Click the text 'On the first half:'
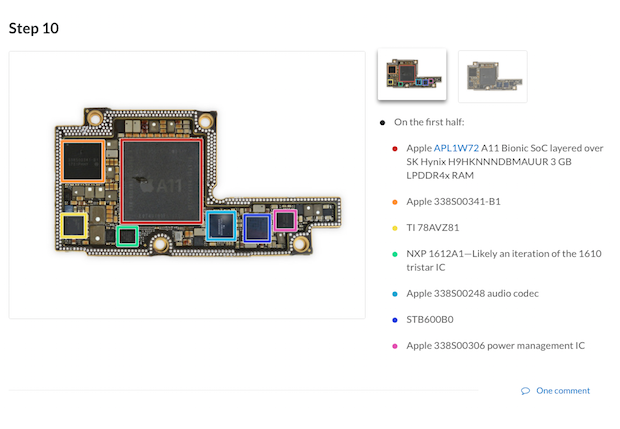Viewport: 620px width, 429px height. 429,122
